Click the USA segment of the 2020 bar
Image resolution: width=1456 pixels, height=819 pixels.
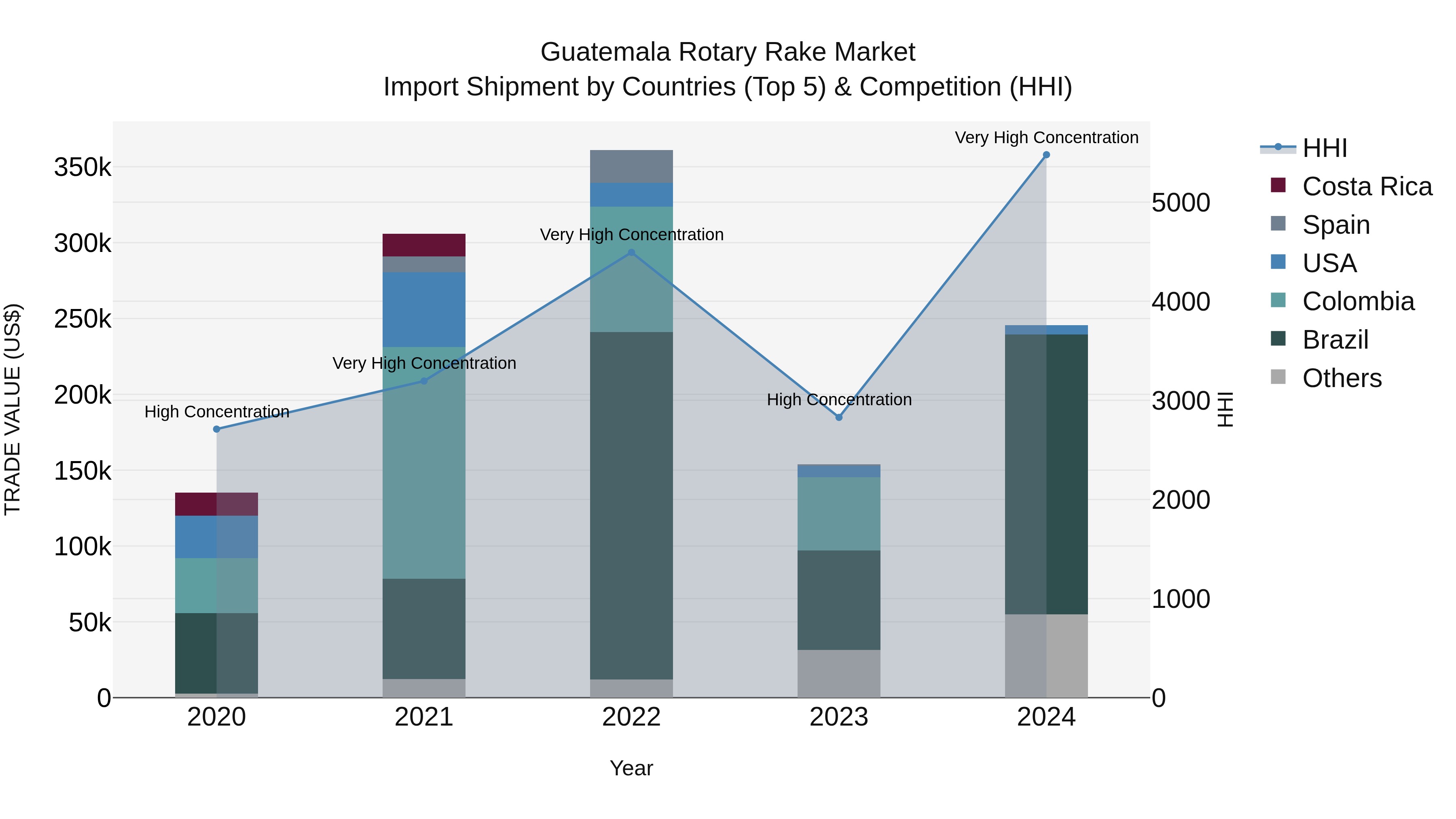point(216,537)
